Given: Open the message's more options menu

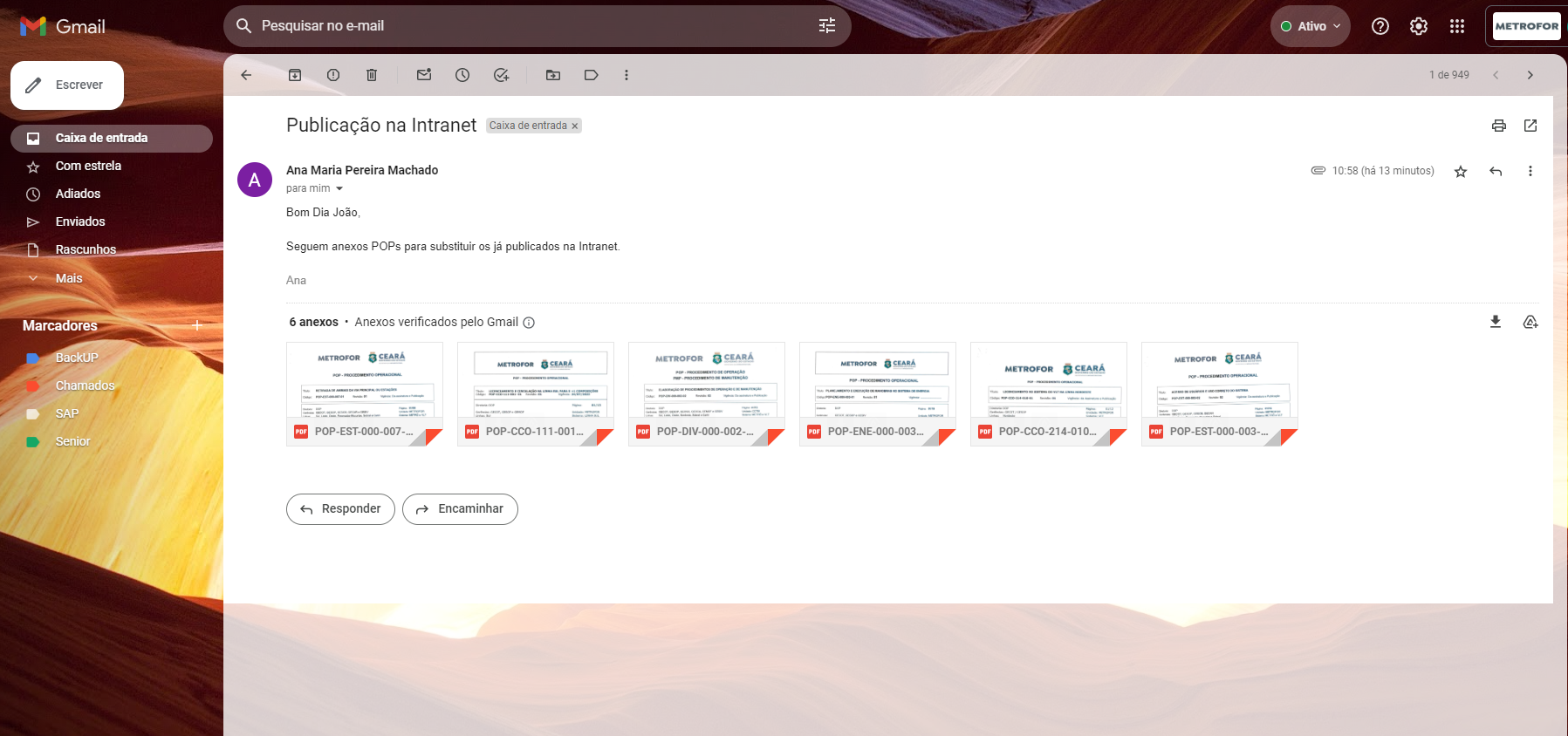Looking at the screenshot, I should click(1530, 172).
